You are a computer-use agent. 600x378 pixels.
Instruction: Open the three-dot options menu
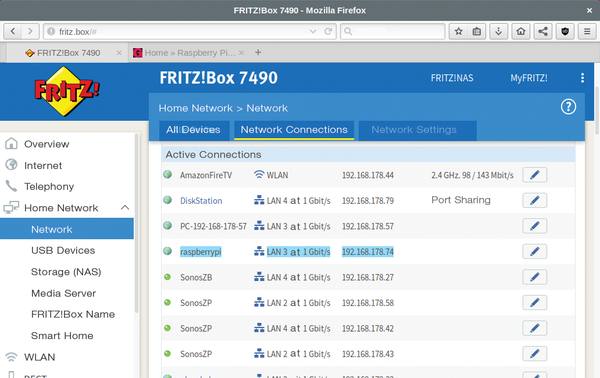582,78
